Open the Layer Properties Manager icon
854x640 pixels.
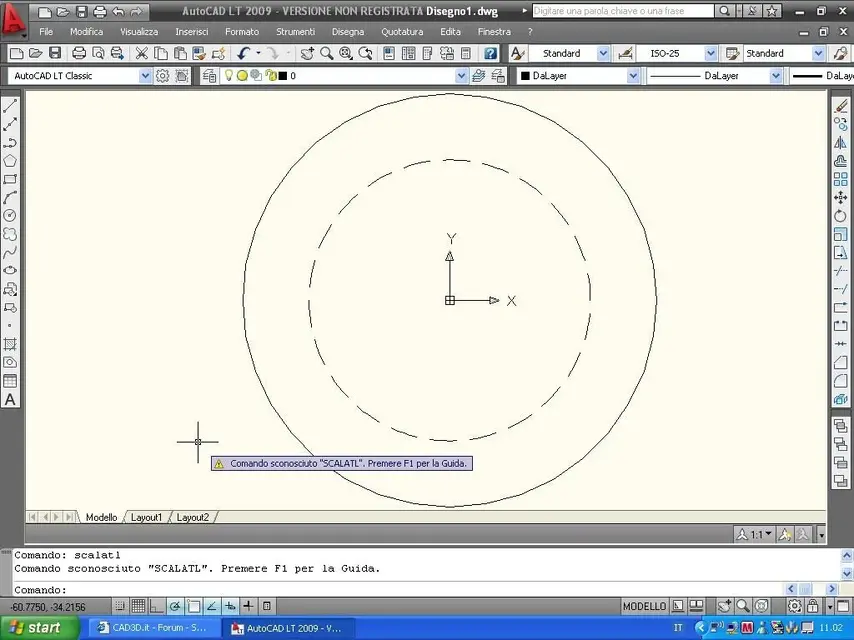point(209,76)
